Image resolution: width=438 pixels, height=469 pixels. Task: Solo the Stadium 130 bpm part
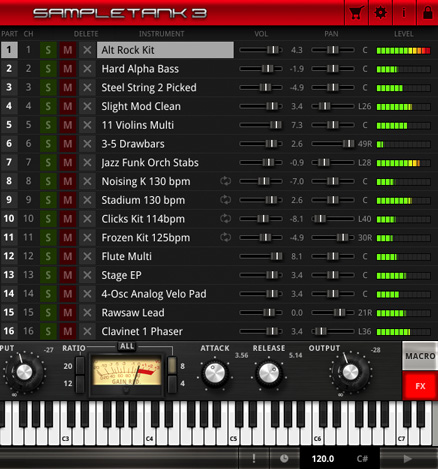coord(48,200)
